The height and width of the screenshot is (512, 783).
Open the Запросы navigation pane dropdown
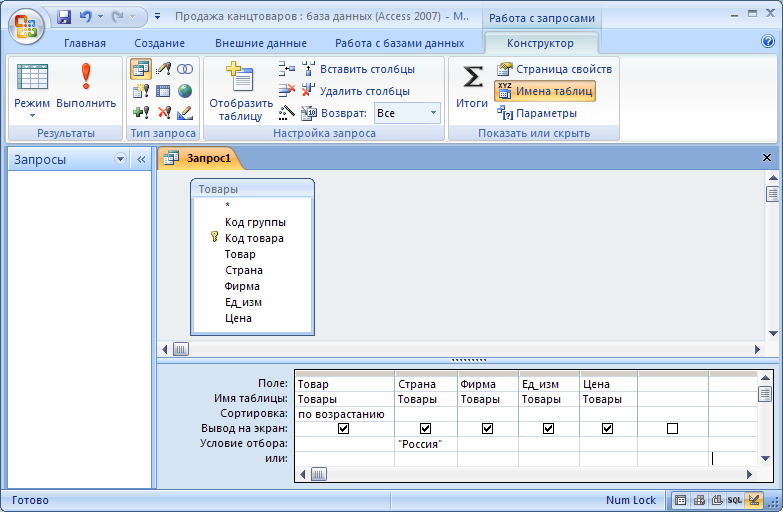[120, 159]
